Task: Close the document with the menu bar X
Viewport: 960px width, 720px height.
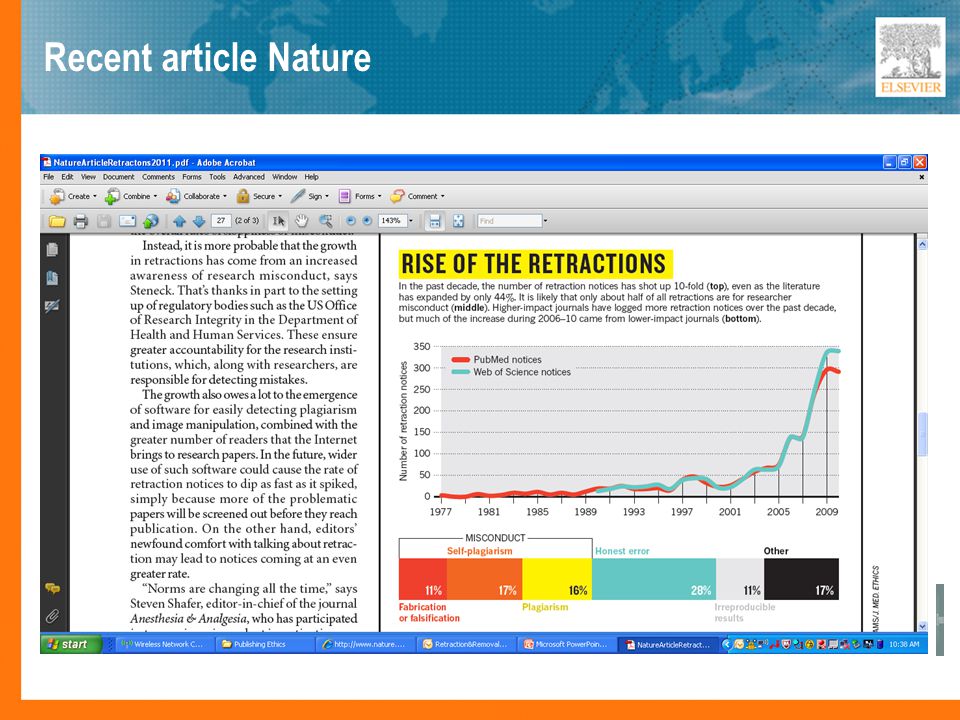Action: 921,177
